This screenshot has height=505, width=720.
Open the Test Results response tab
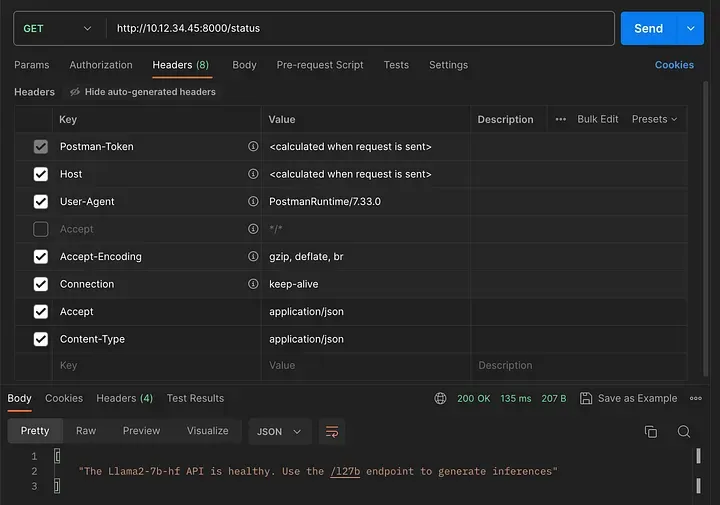tap(195, 398)
